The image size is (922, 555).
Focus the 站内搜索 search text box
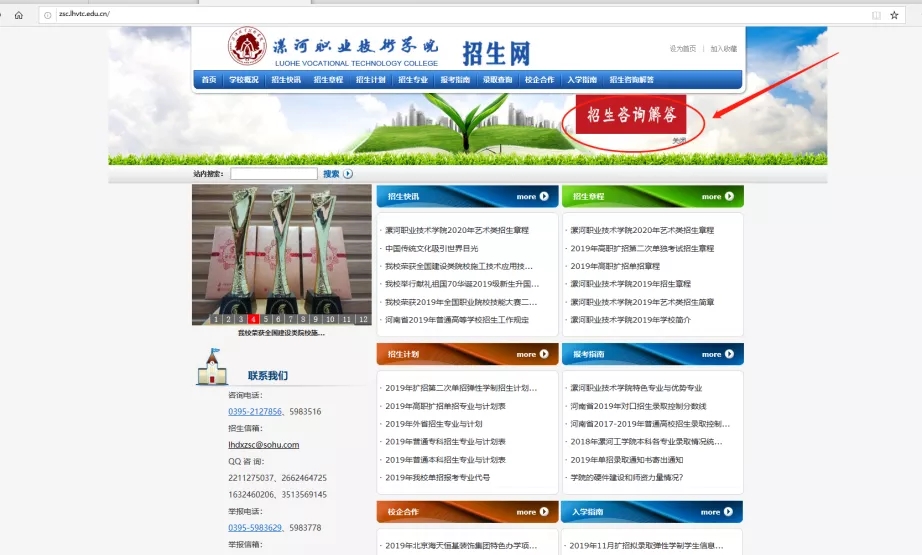pyautogui.click(x=273, y=174)
